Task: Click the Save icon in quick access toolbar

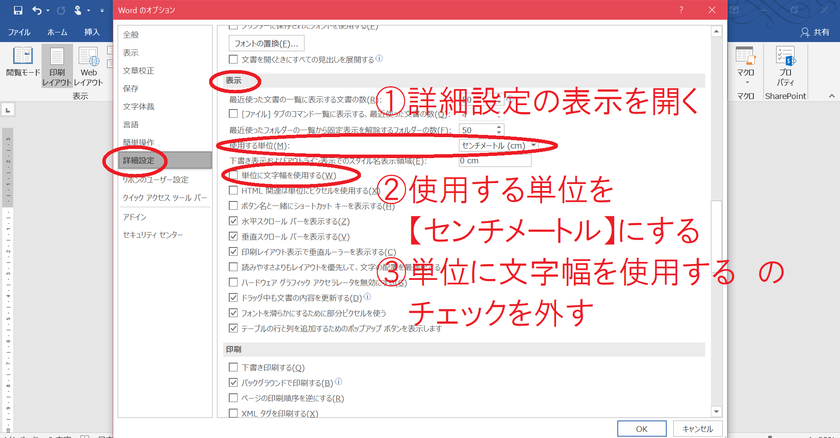Action: click(18, 10)
